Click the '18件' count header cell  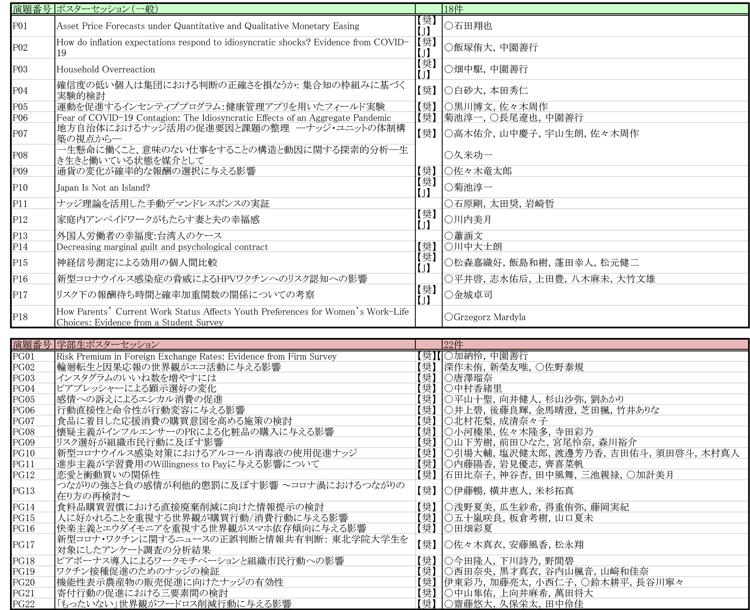(x=596, y=9)
